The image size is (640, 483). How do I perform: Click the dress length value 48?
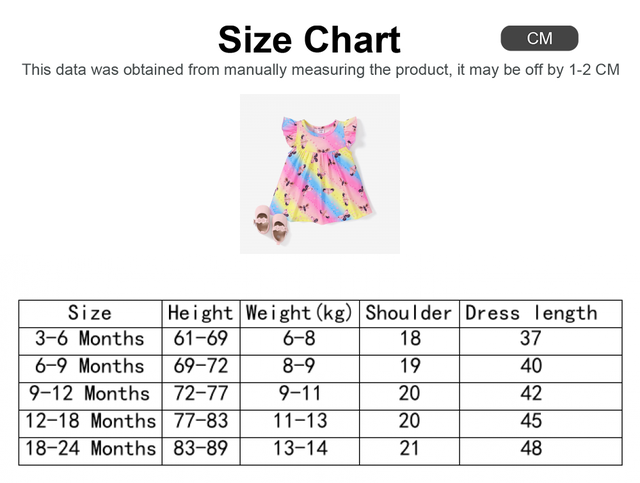pyautogui.click(x=531, y=448)
